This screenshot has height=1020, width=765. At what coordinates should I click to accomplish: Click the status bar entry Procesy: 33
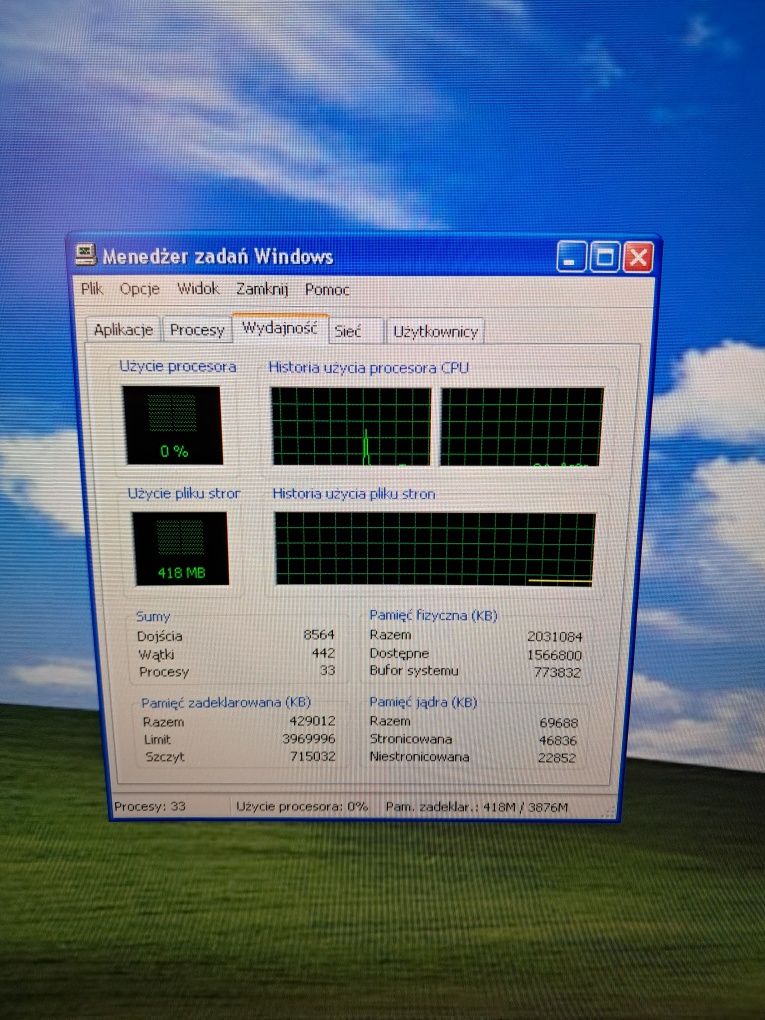150,807
